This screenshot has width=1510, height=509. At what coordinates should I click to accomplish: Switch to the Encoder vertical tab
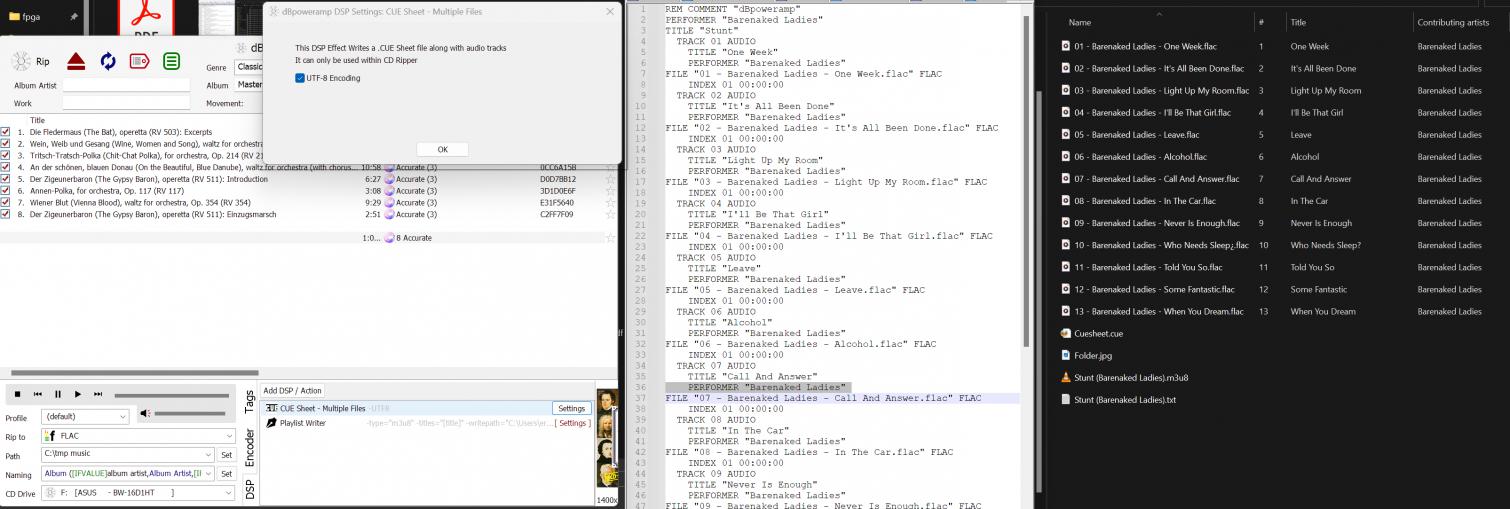249,447
